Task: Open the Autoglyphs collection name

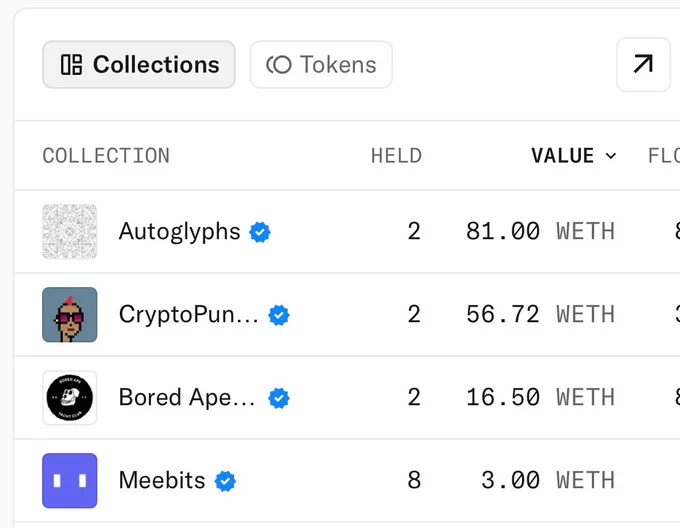Action: click(180, 231)
